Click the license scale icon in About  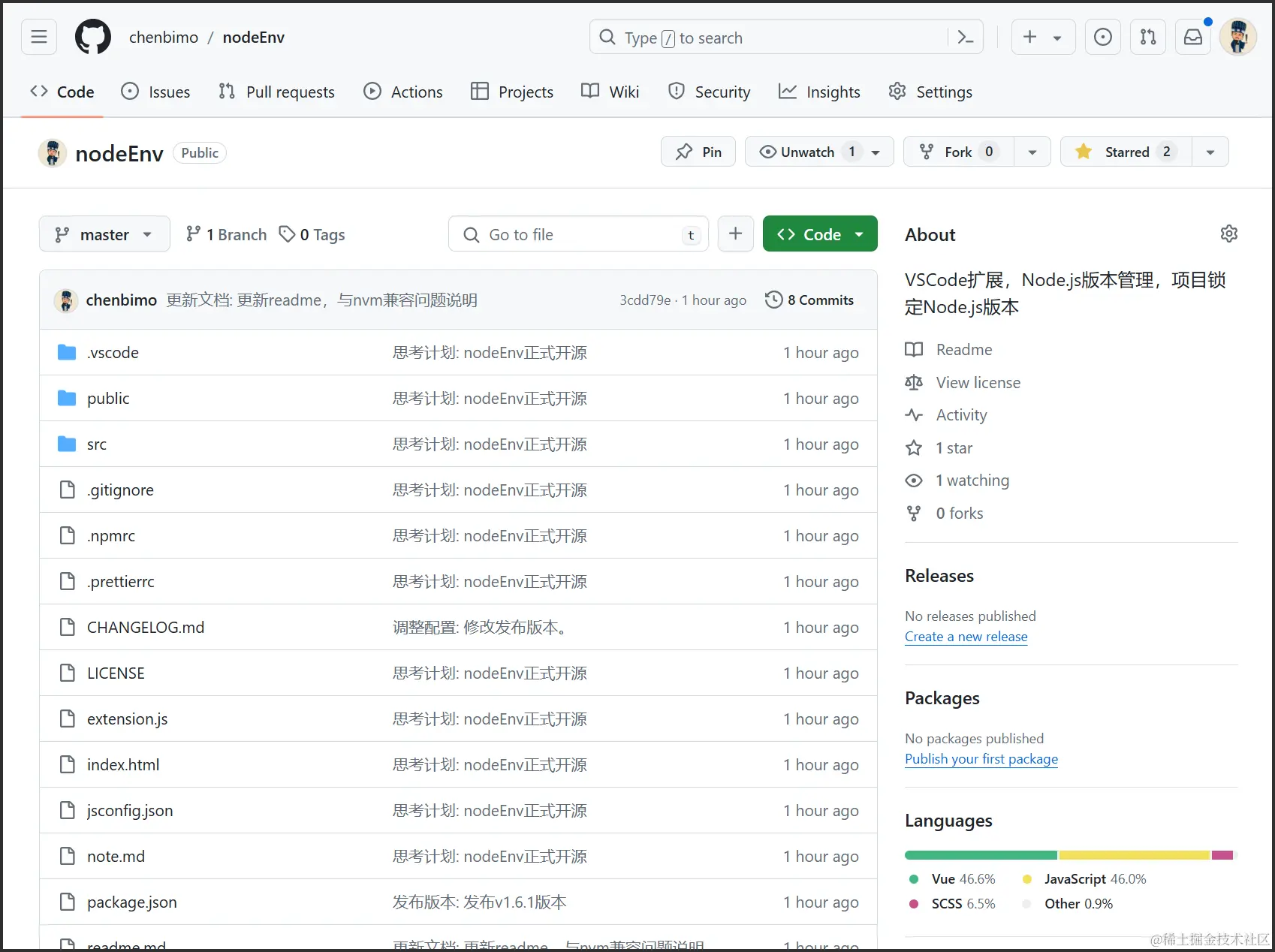pos(914,382)
